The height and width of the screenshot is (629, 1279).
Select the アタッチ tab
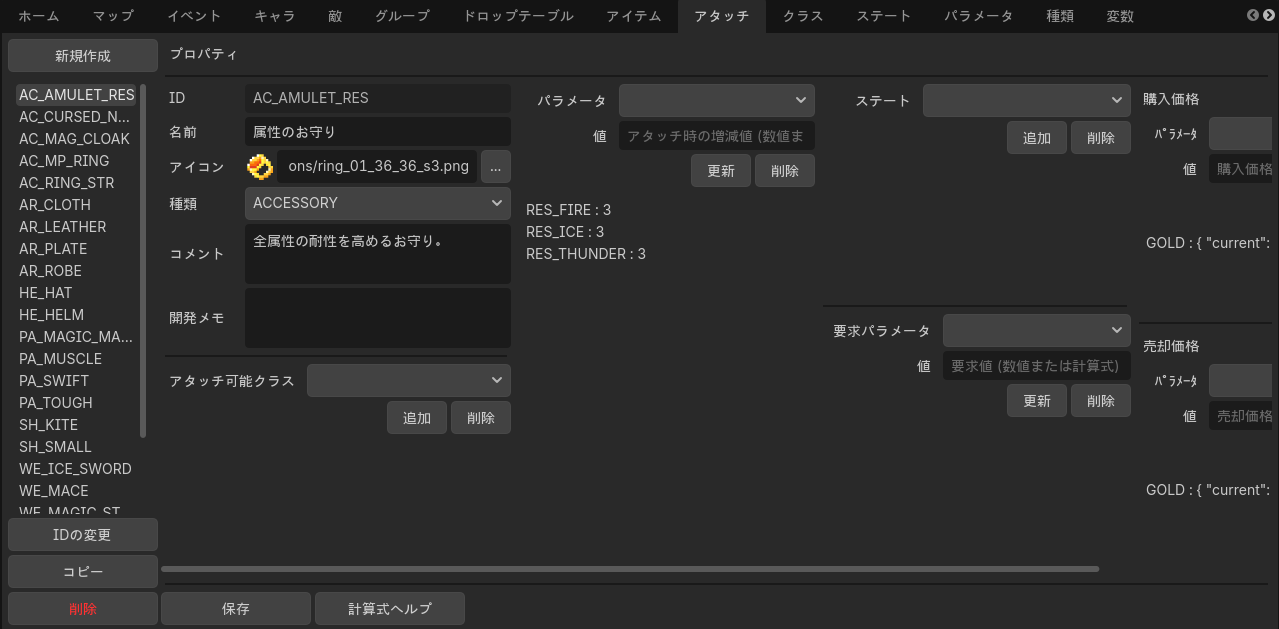722,16
